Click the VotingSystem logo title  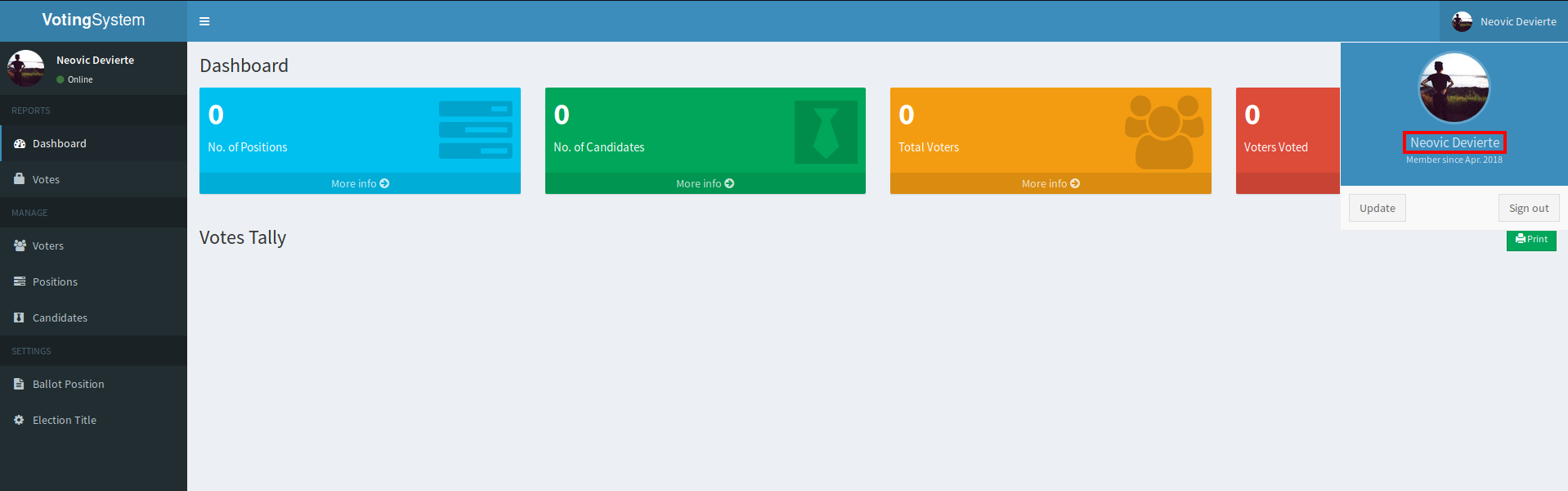pos(93,20)
